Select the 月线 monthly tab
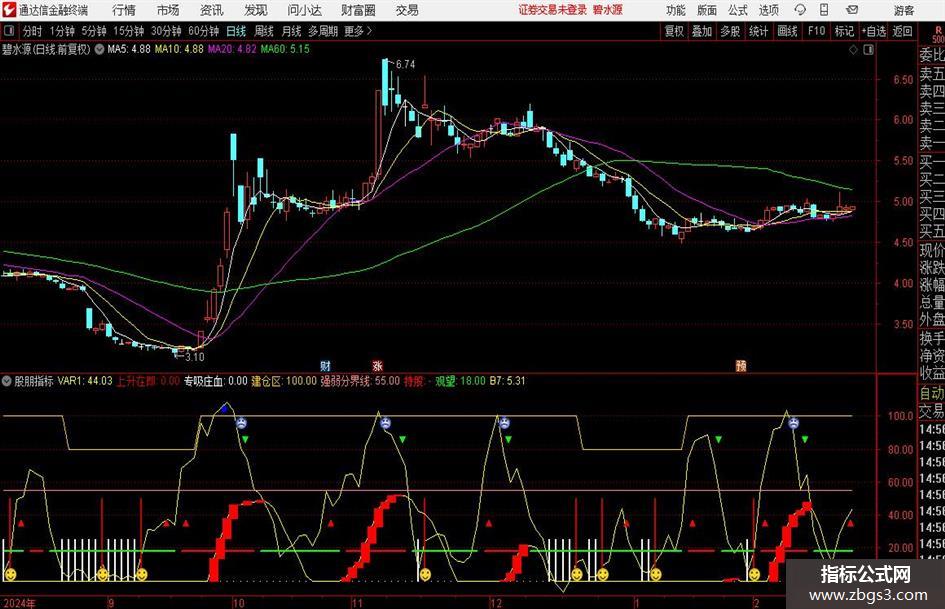 [291, 31]
